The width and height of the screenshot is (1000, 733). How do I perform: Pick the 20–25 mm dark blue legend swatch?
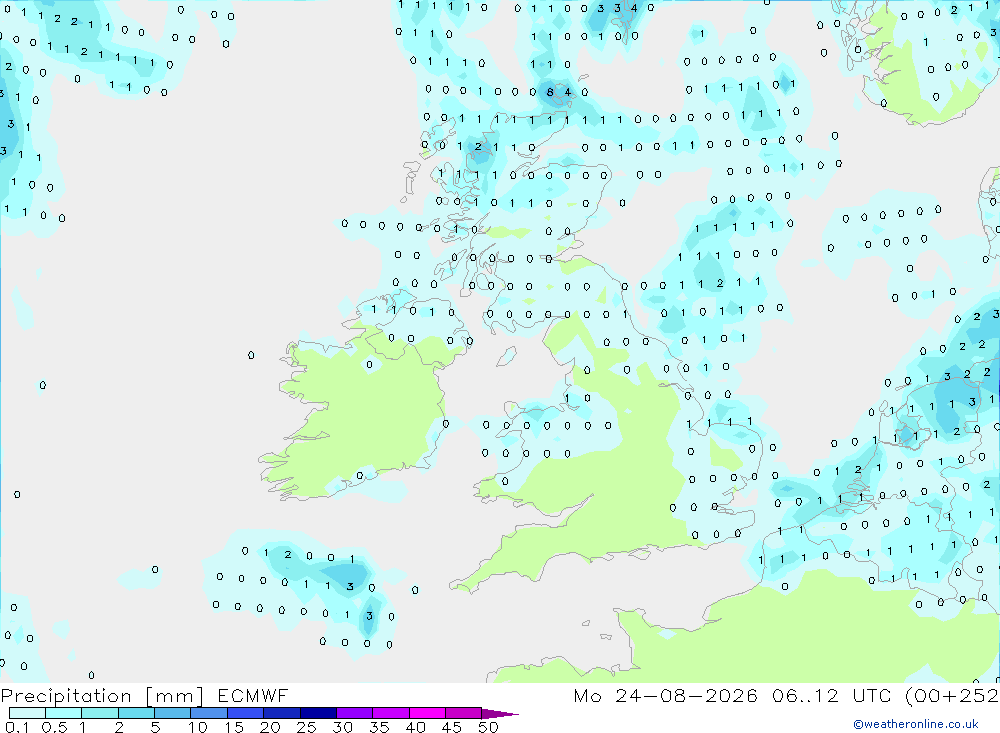[281, 713]
